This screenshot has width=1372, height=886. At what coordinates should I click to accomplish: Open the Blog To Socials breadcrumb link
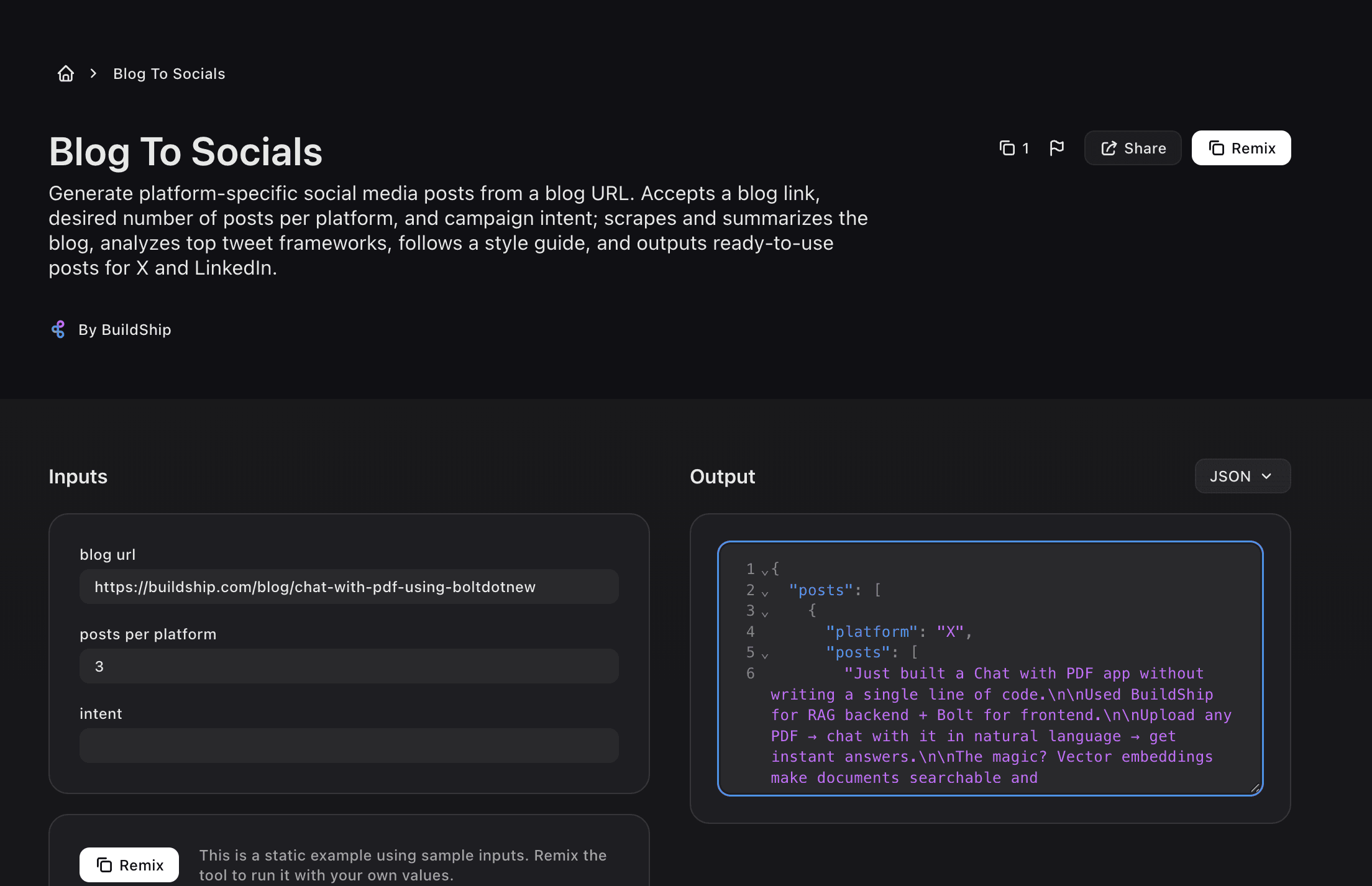(x=169, y=73)
